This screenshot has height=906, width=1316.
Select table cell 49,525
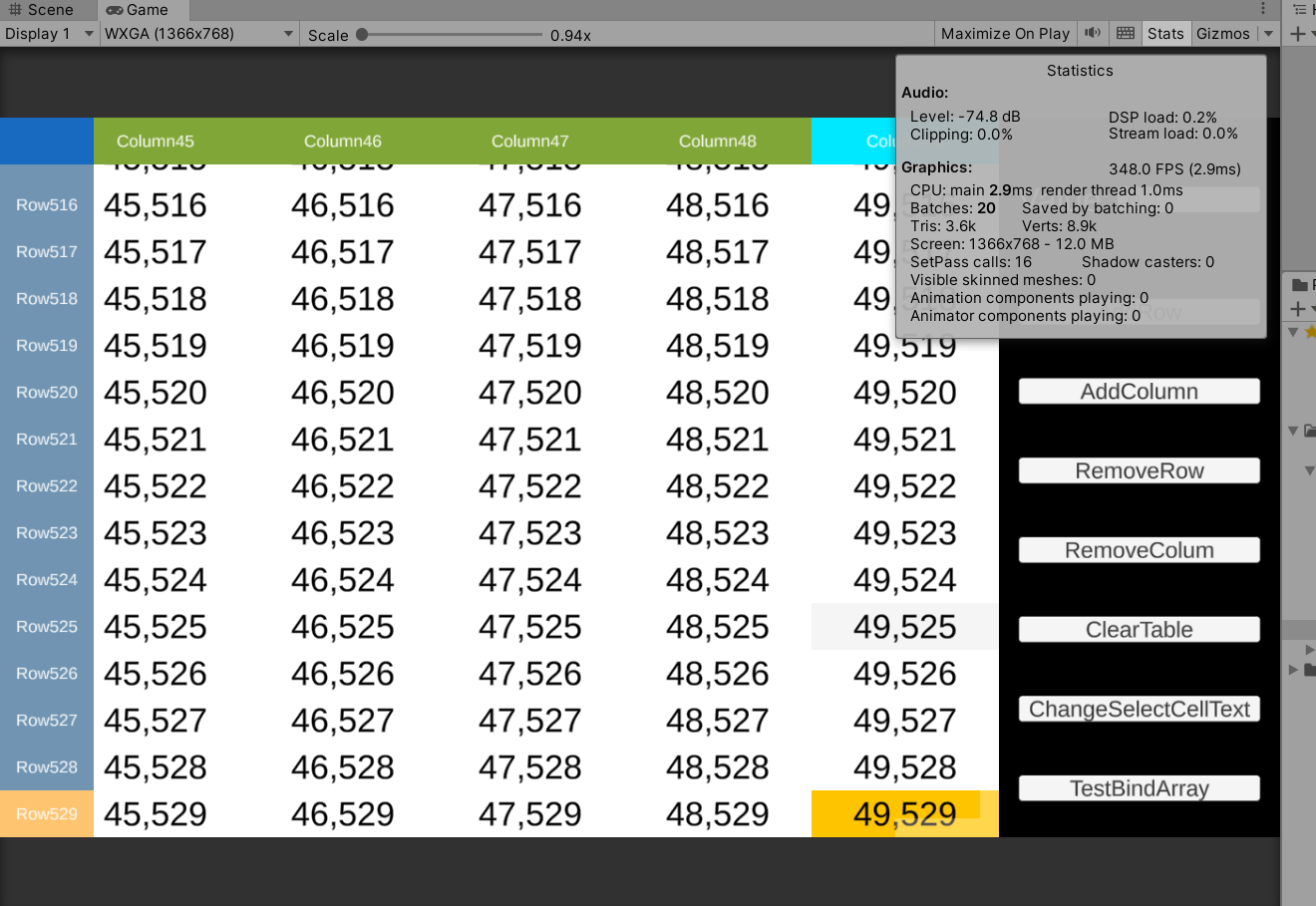pyautogui.click(x=905, y=627)
